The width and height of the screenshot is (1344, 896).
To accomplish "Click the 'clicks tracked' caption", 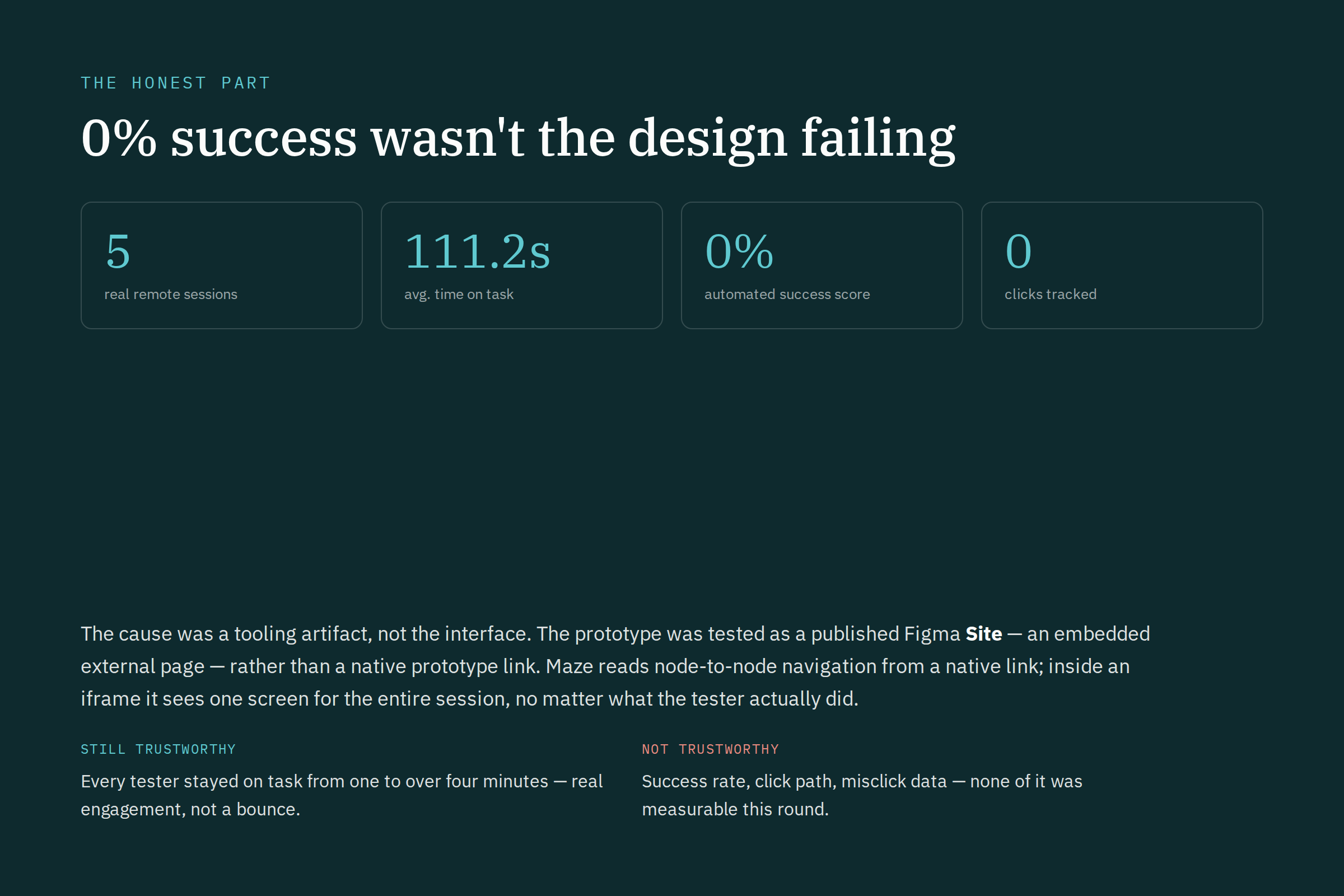I will coord(1051,295).
